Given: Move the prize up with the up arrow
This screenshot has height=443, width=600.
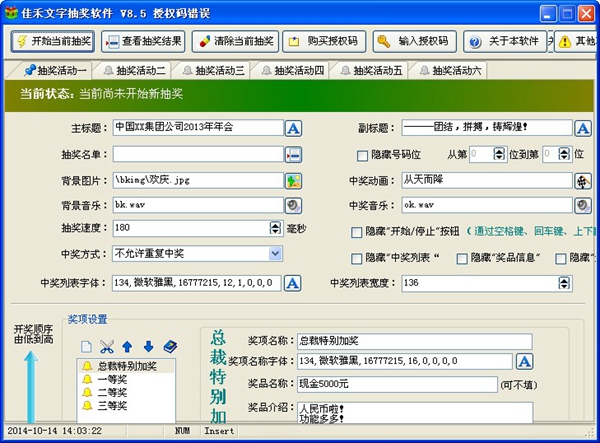Looking at the screenshot, I should (127, 346).
